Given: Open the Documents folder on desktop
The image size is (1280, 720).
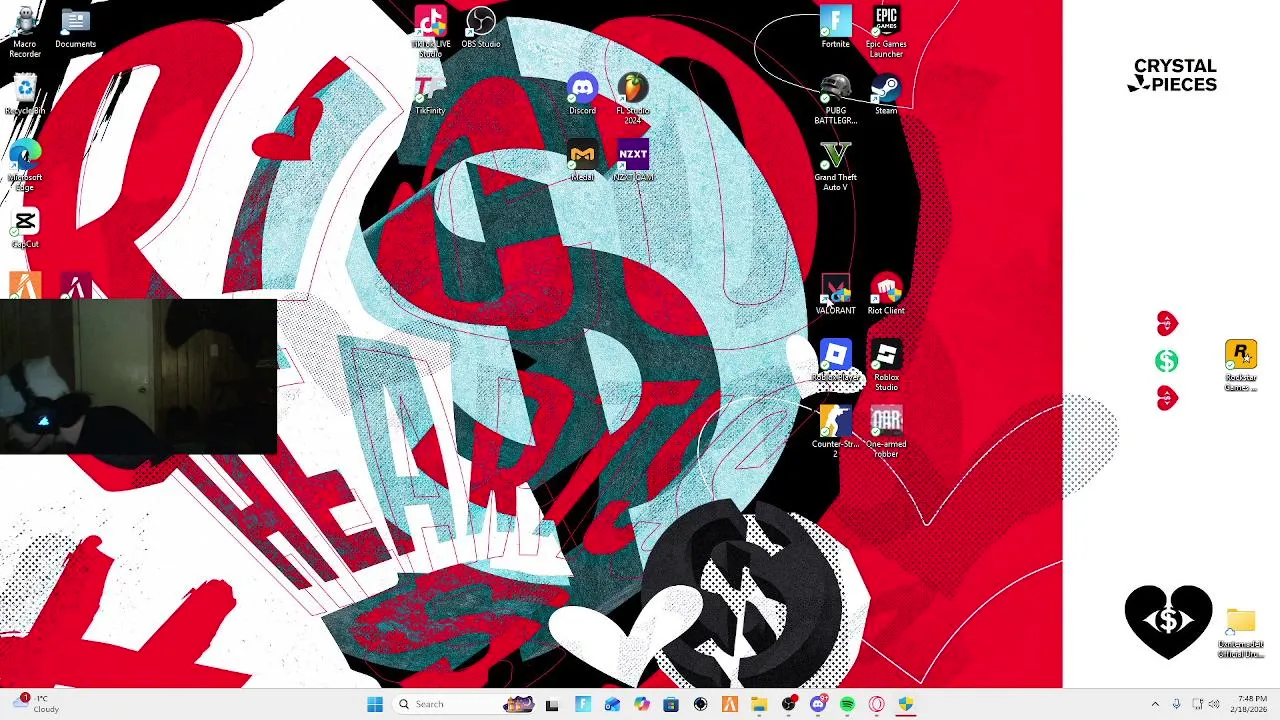Looking at the screenshot, I should (x=75, y=27).
